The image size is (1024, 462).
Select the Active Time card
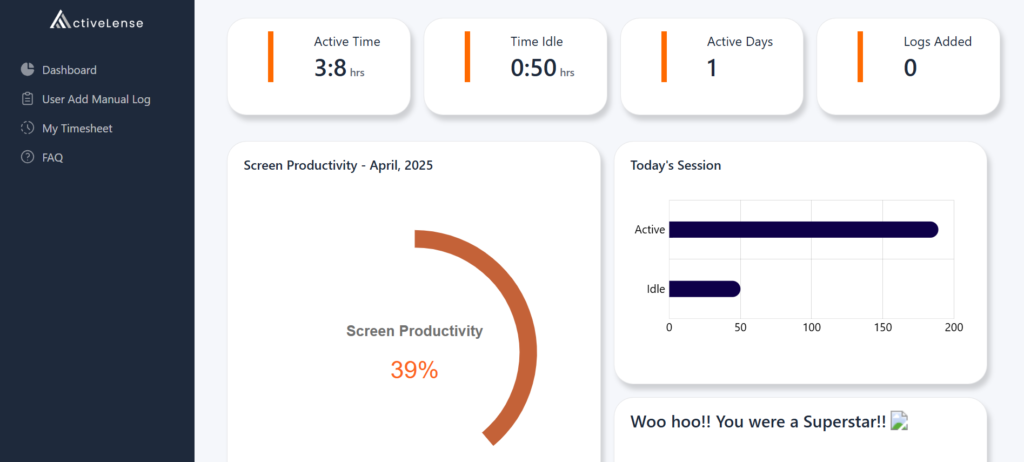(319, 66)
